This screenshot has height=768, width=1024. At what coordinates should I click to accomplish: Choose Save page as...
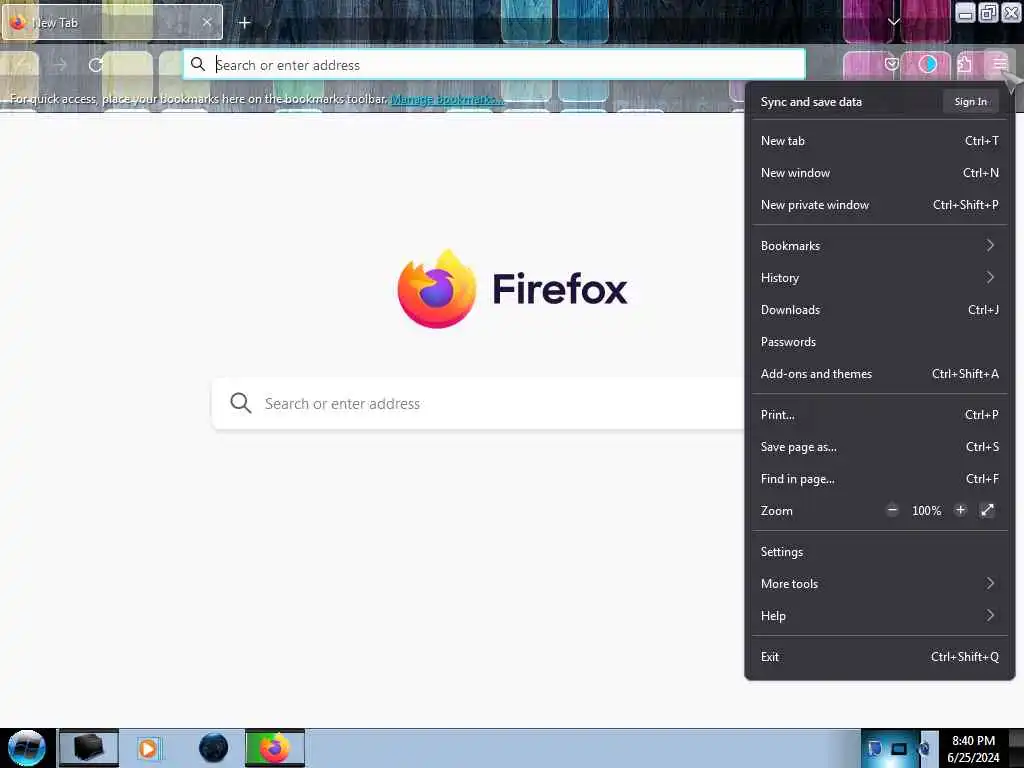[879, 447]
